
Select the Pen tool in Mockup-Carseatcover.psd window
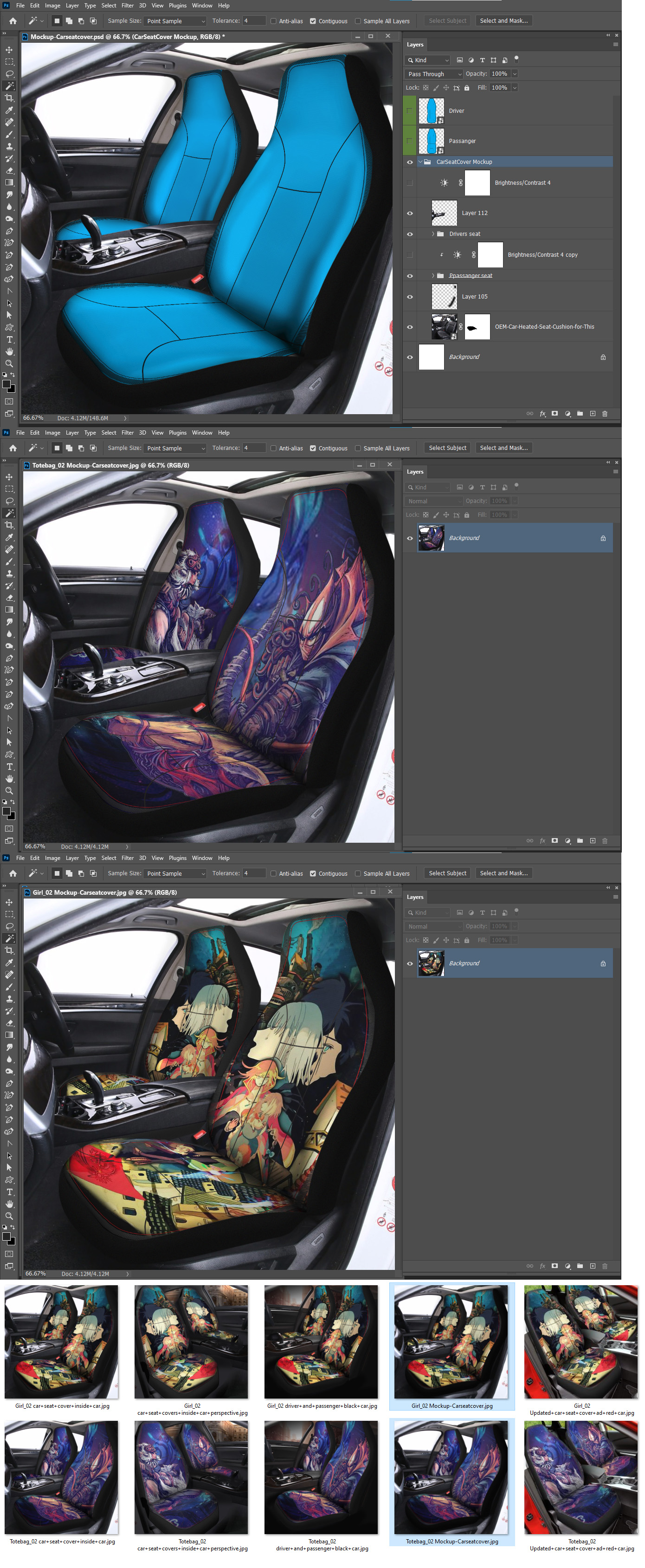point(9,231)
